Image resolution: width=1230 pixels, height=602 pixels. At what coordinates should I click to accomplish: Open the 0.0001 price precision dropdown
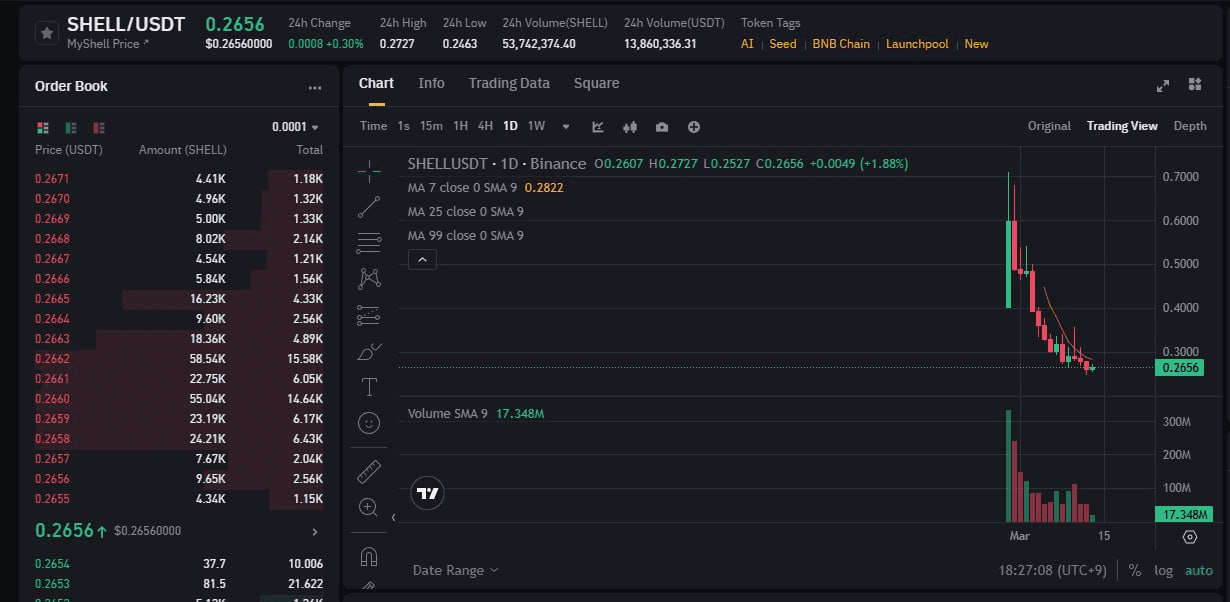tap(295, 127)
